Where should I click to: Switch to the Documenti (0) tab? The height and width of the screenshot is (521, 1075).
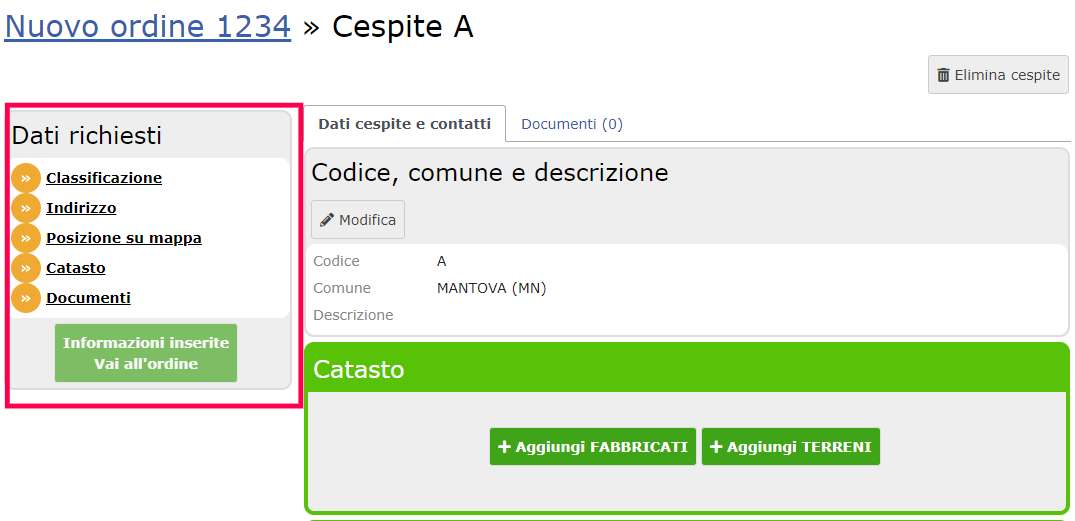(x=572, y=124)
